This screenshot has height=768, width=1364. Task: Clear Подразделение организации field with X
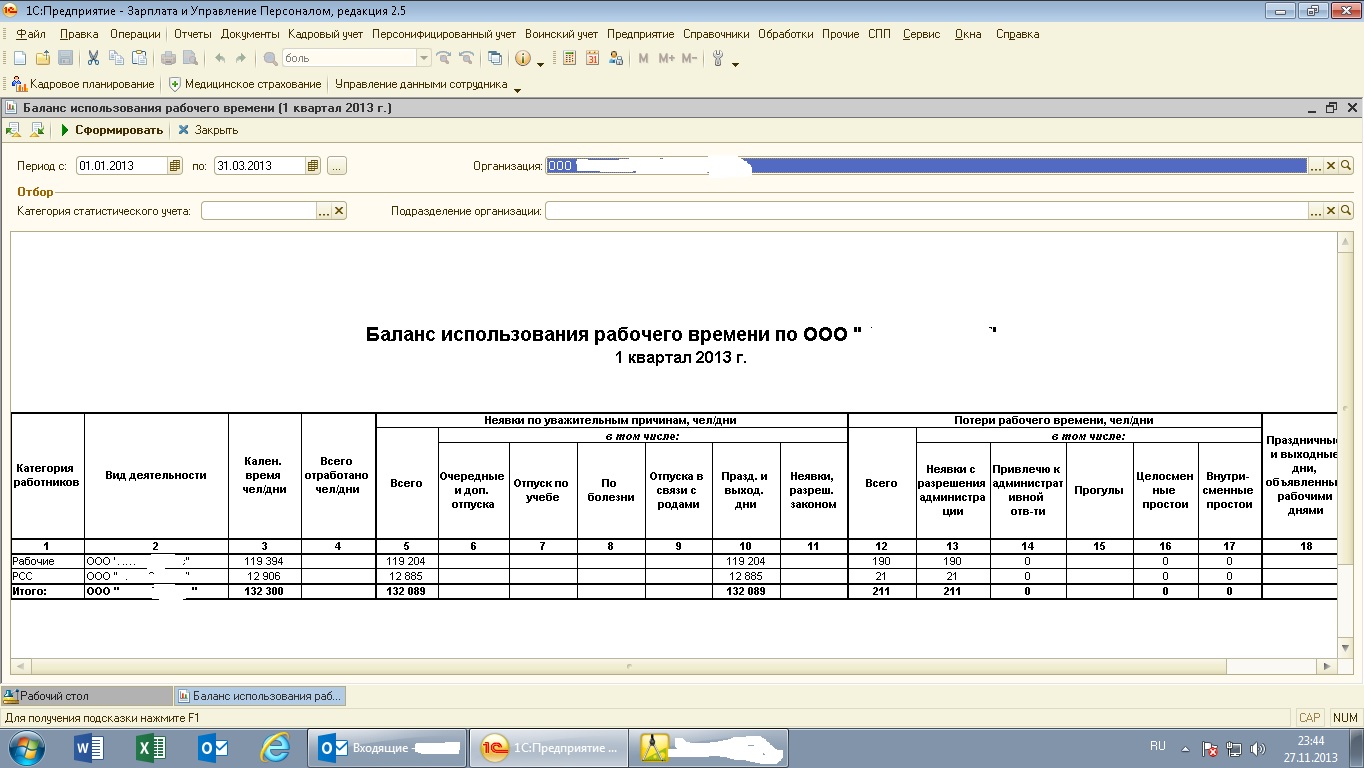(1331, 211)
